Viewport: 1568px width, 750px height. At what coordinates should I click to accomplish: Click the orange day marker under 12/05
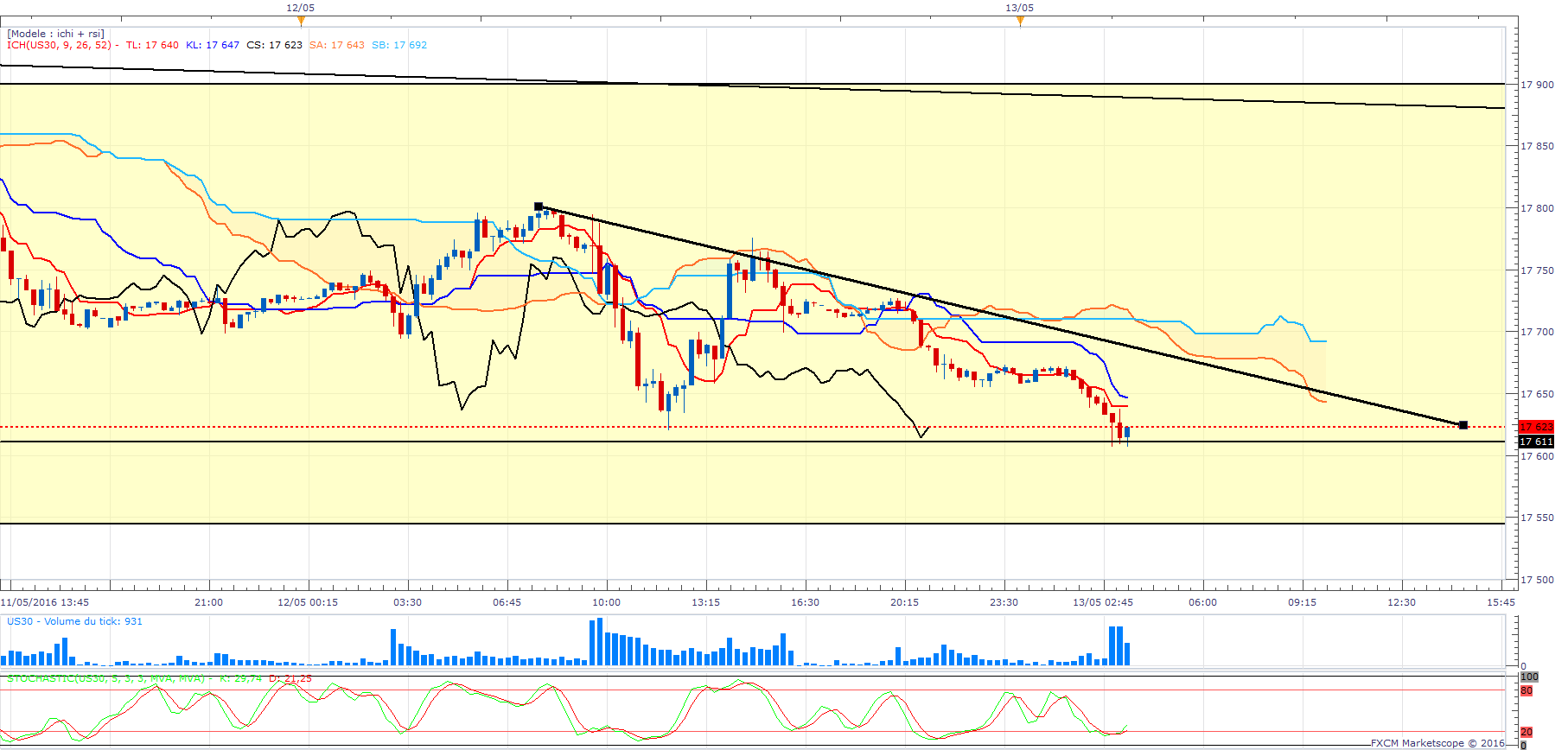coord(301,21)
